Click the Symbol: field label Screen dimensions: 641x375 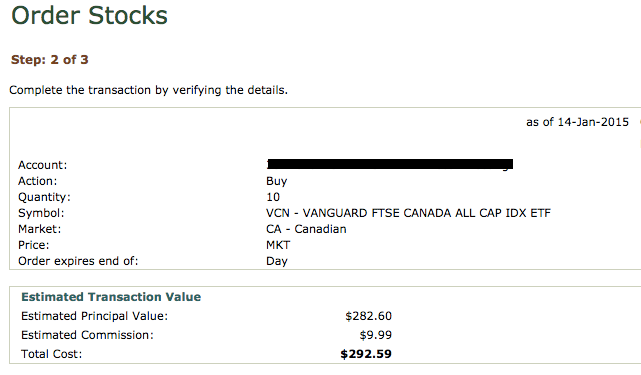(41, 213)
